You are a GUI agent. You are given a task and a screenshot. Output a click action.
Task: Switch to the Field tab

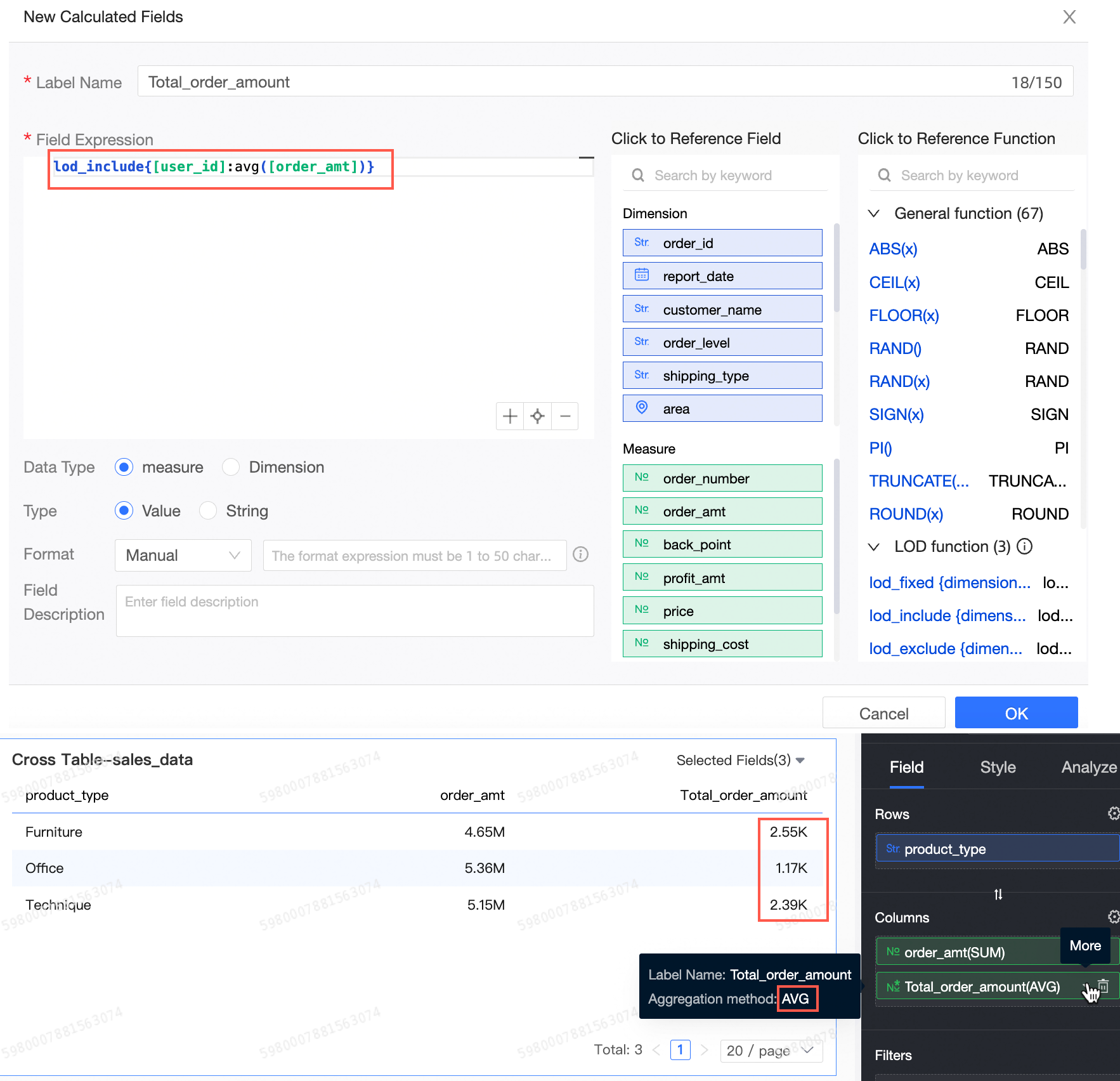pos(906,767)
